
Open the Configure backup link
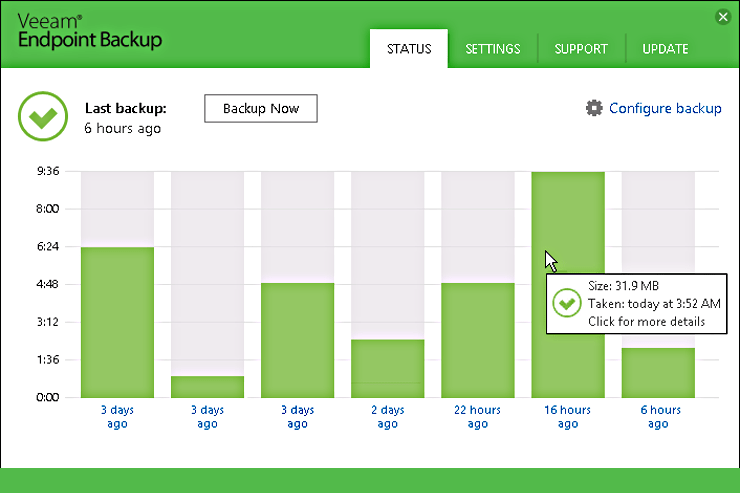[665, 108]
